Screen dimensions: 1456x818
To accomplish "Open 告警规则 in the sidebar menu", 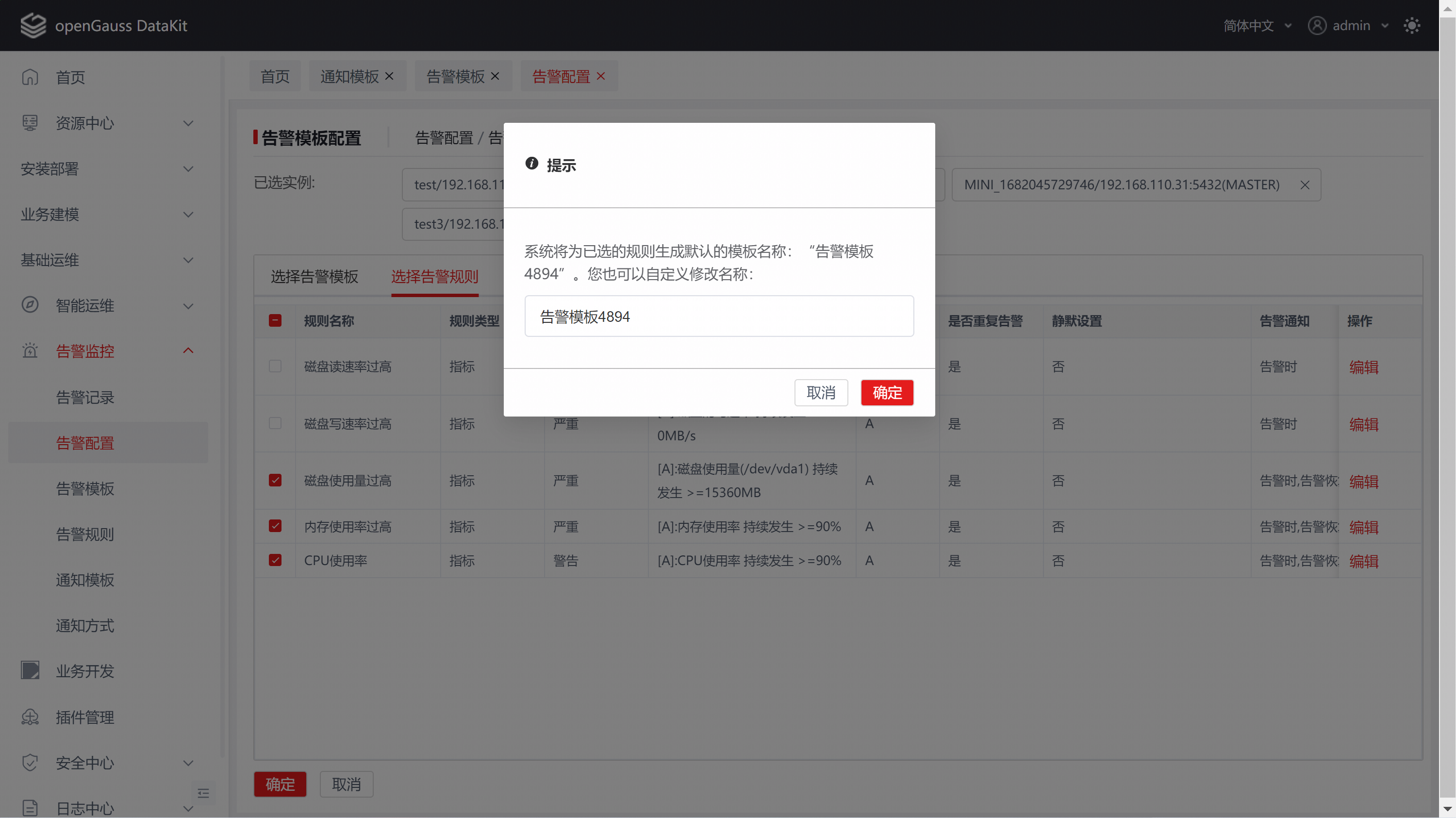I will point(85,534).
